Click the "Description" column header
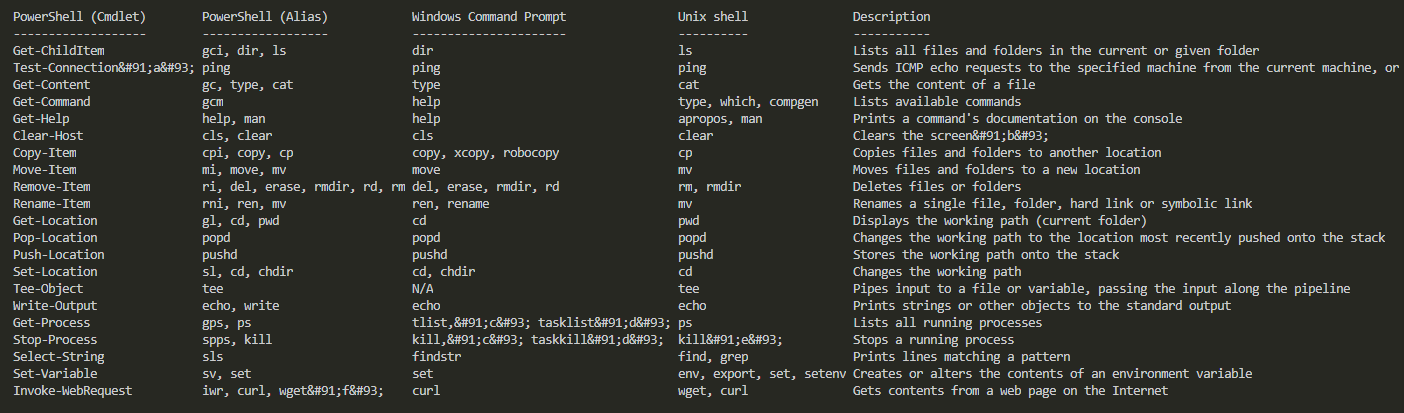The width and height of the screenshot is (1404, 413). [891, 16]
